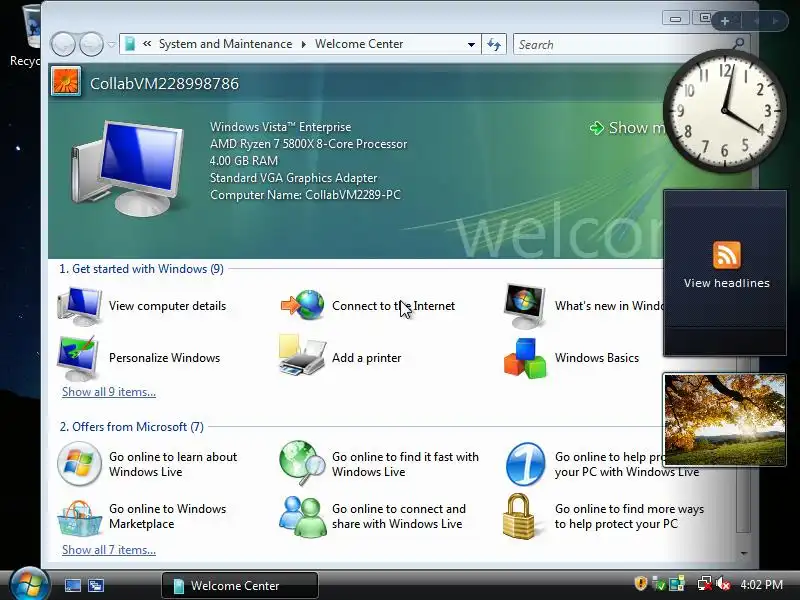The width and height of the screenshot is (800, 600).
Task: Open View computer details icon
Action: coord(79,306)
